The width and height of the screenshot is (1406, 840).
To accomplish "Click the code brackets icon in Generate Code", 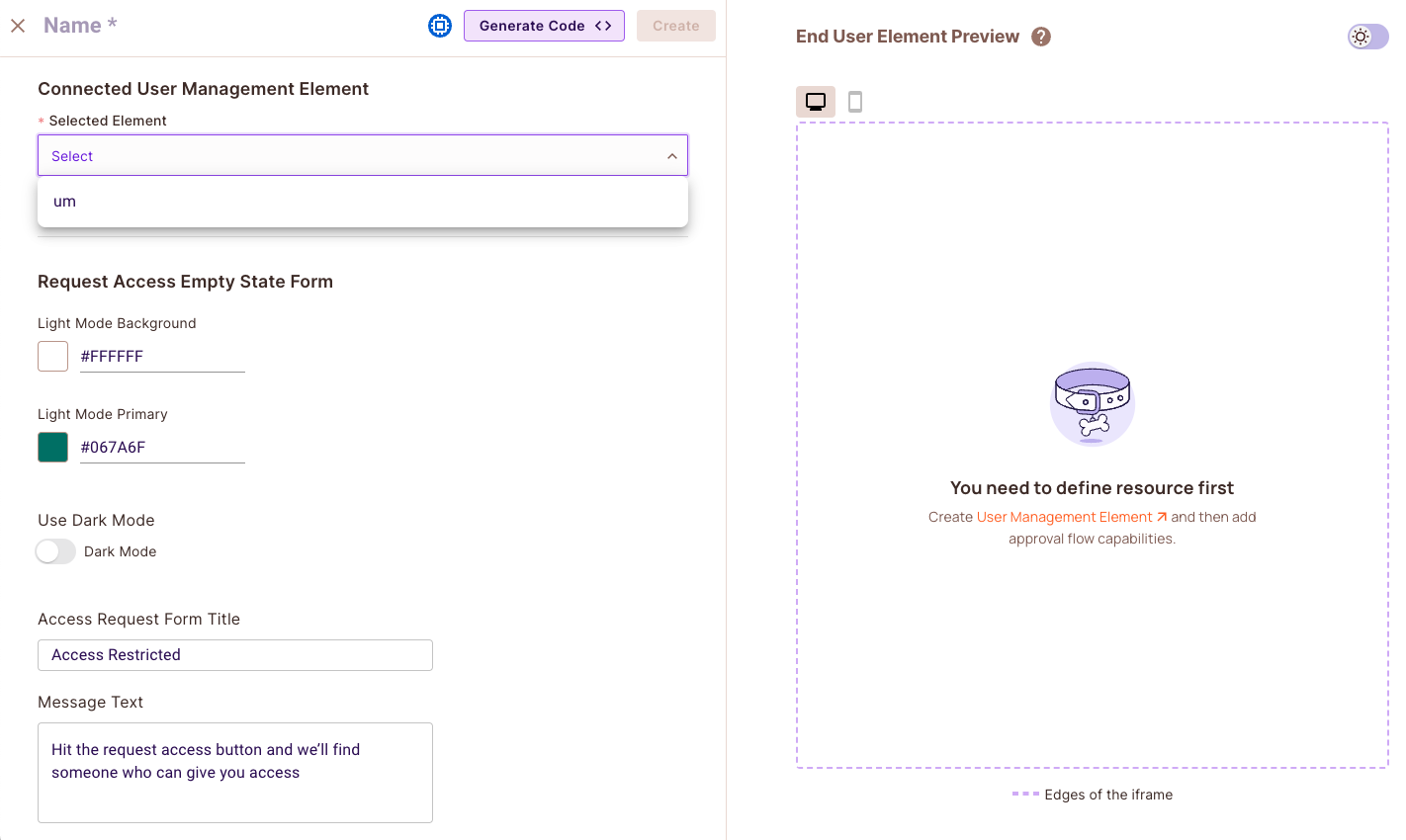I will click(603, 26).
